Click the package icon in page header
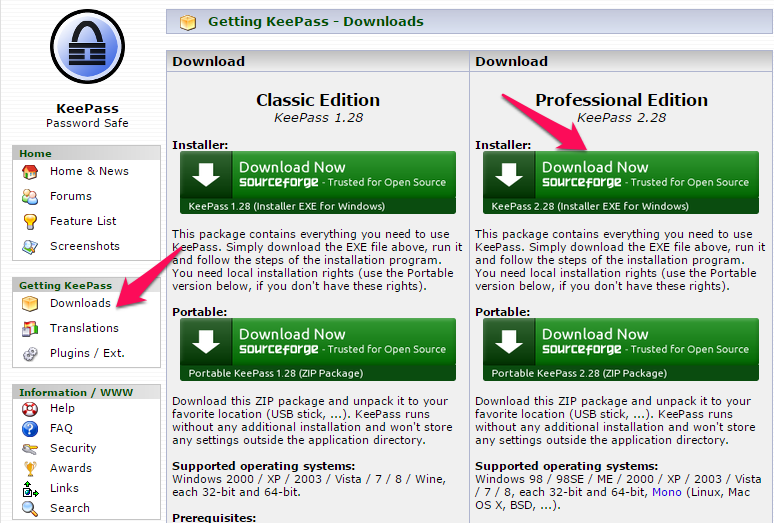This screenshot has width=774, height=523. (x=188, y=22)
